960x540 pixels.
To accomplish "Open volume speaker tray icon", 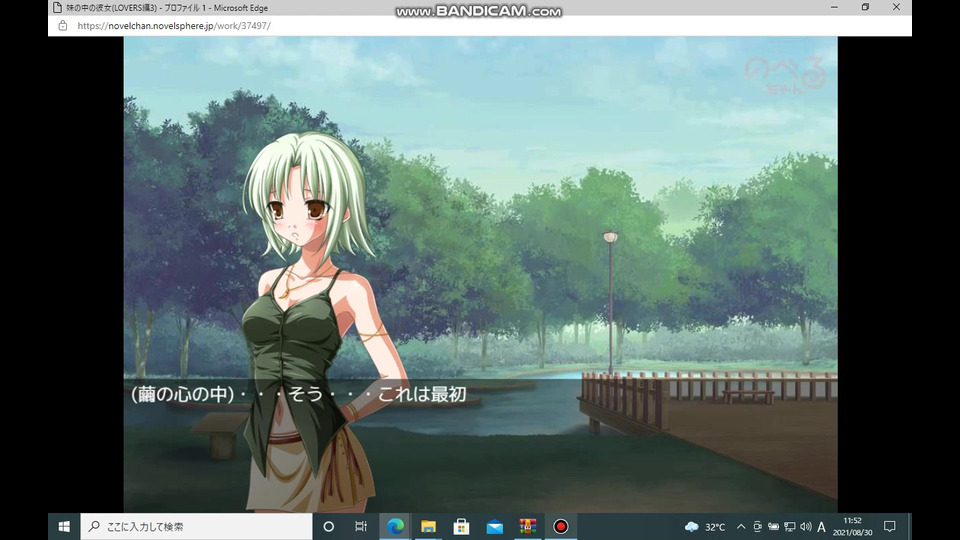I will 806,527.
